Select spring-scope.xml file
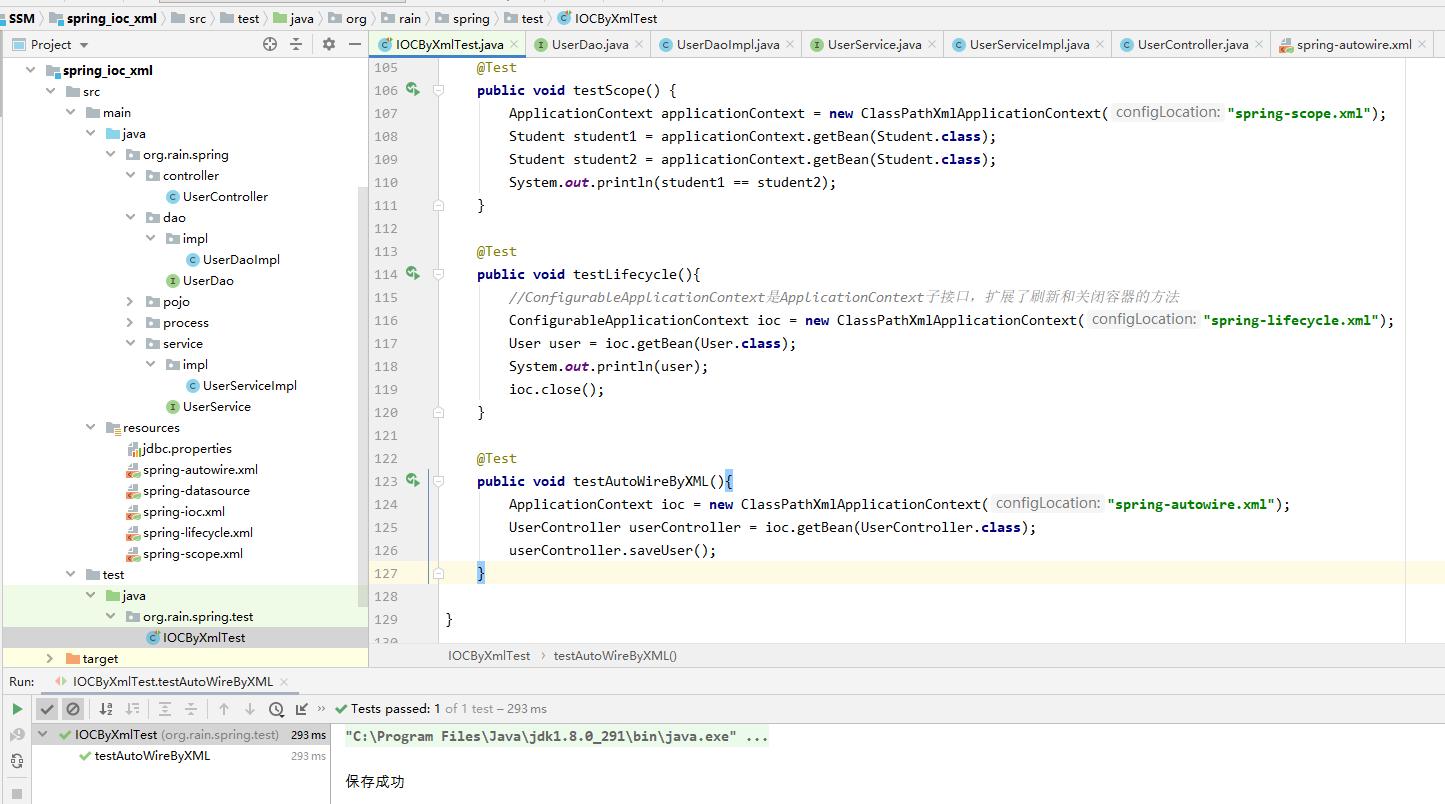This screenshot has height=804, width=1445. tap(184, 554)
